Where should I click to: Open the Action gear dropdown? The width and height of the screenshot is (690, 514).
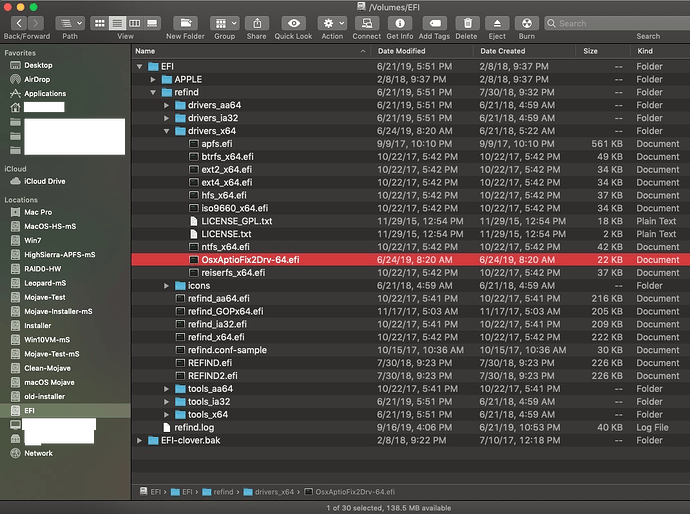pos(331,22)
